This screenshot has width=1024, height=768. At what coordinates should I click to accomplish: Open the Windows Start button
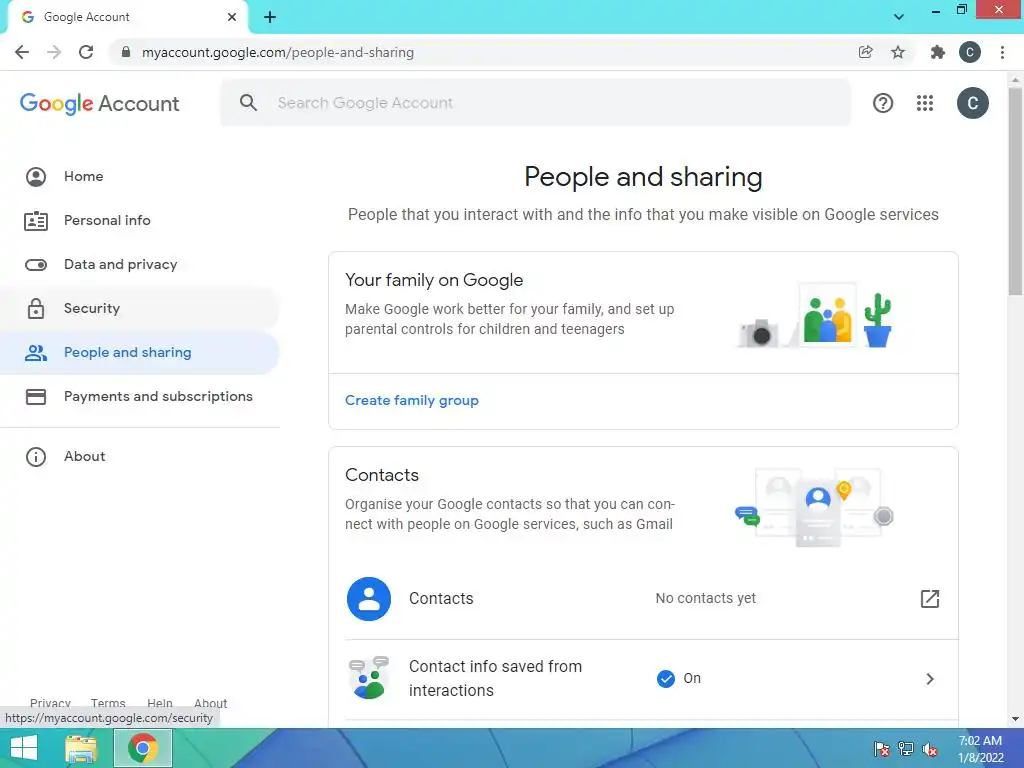[x=24, y=748]
